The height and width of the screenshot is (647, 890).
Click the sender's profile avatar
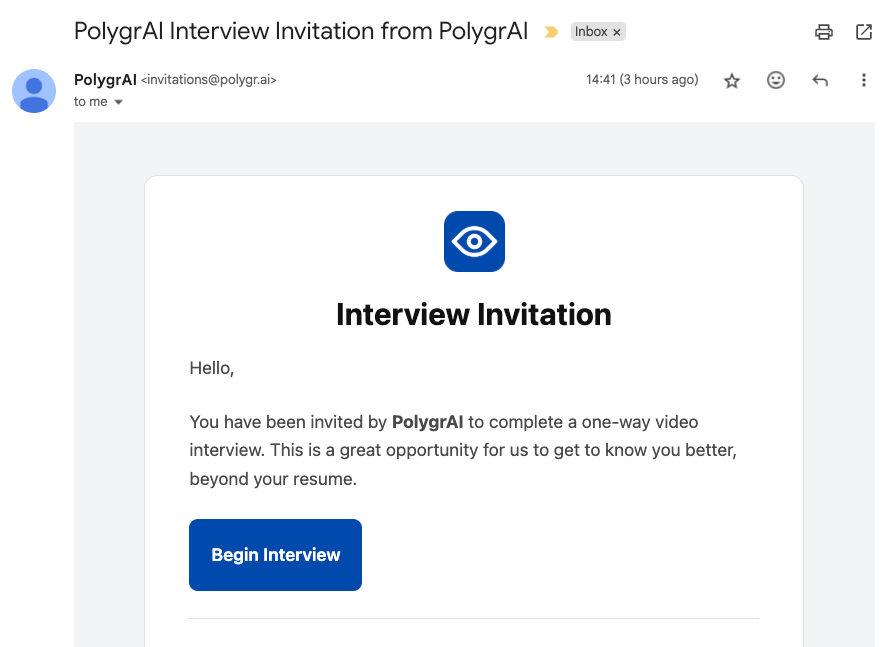[x=34, y=91]
